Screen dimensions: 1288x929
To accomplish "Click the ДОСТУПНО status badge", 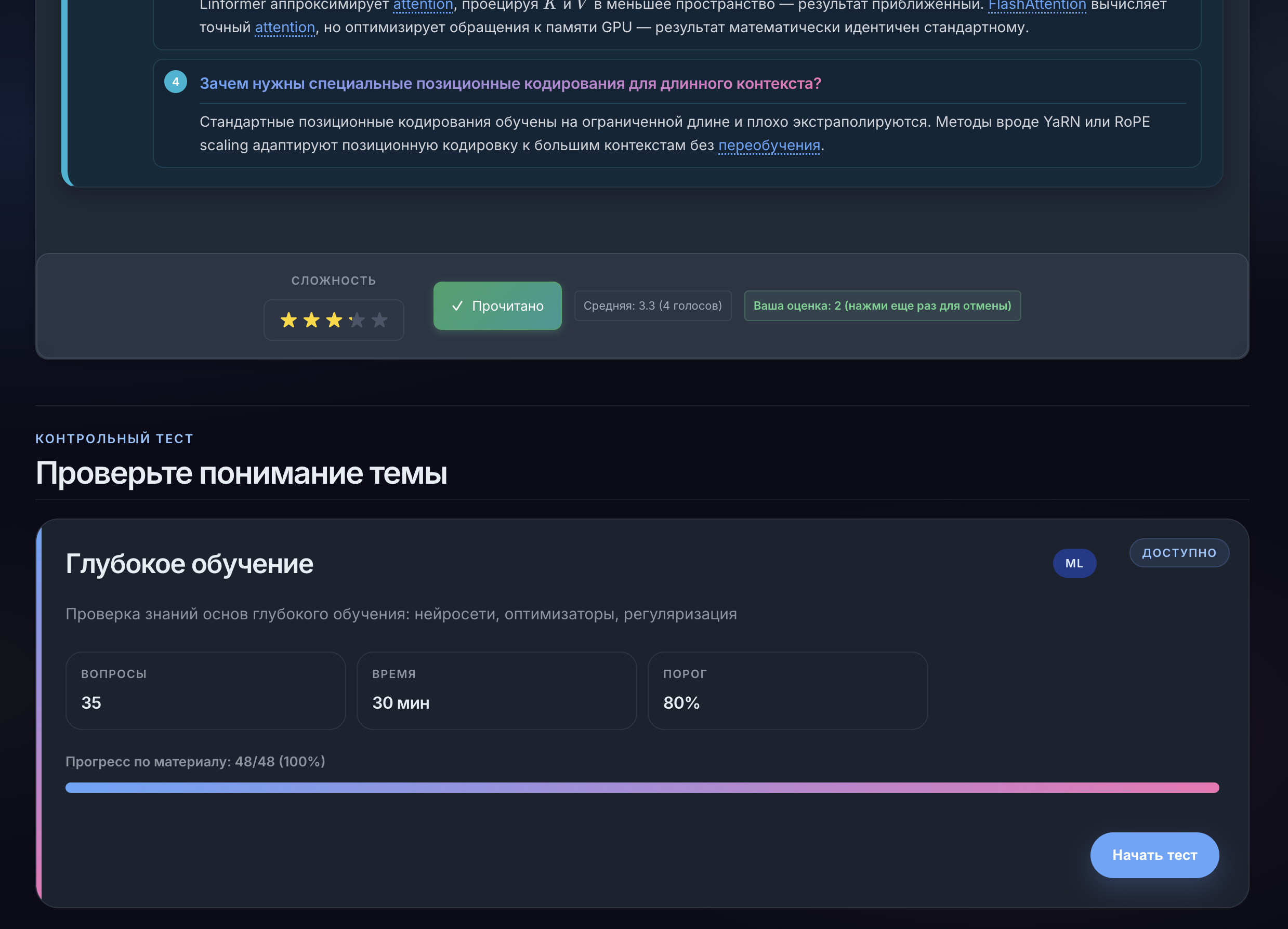I will pyautogui.click(x=1179, y=553).
